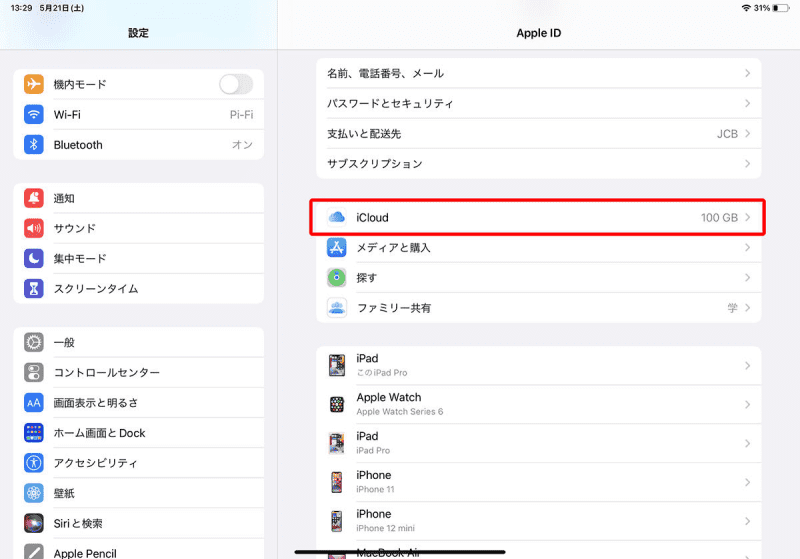
Task: Open the Bluetooth settings label
Action: 78,145
